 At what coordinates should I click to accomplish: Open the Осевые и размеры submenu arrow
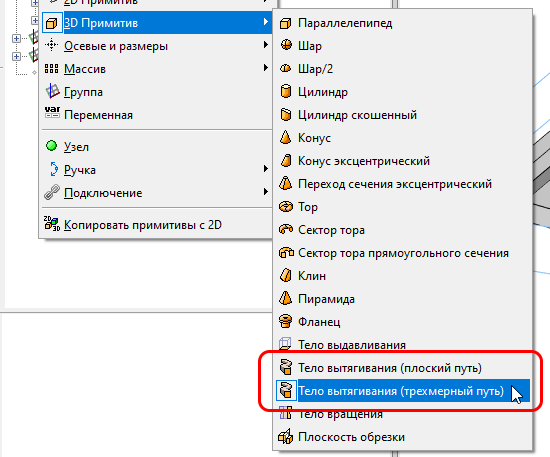(266, 45)
